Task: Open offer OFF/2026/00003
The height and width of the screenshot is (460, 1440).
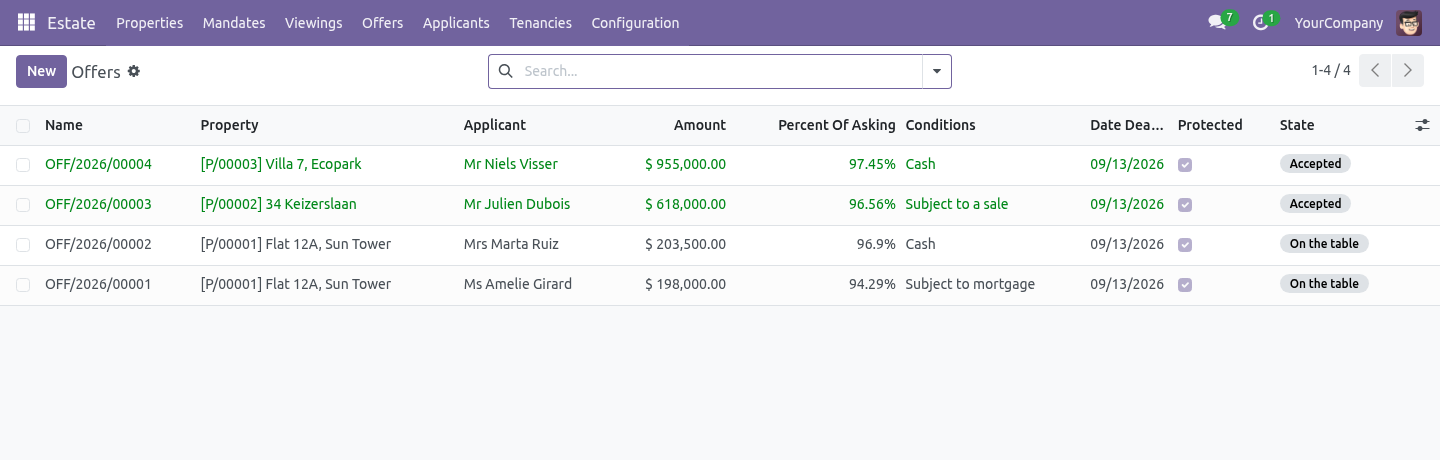Action: (x=98, y=204)
